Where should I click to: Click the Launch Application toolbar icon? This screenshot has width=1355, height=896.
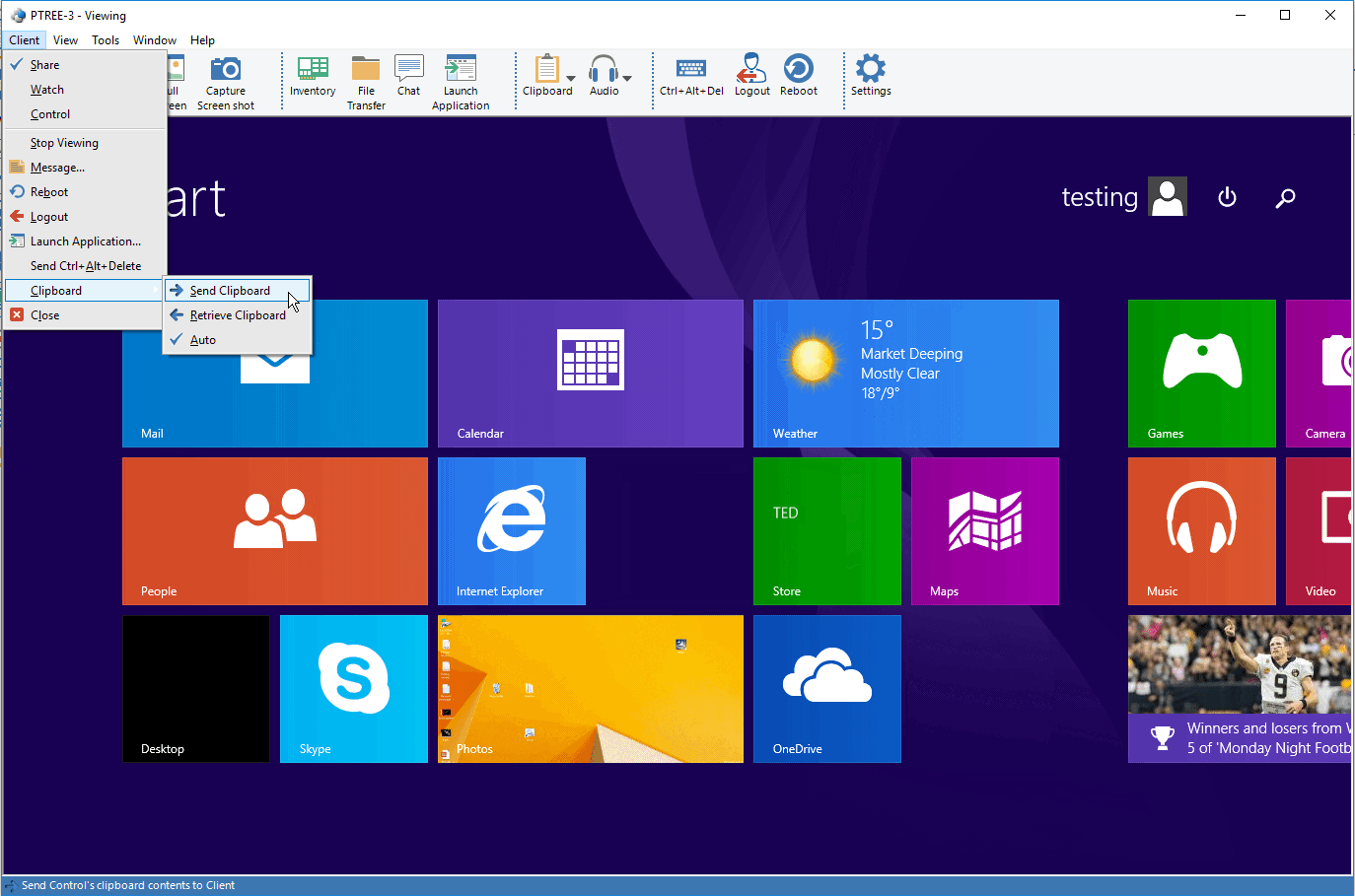click(461, 81)
